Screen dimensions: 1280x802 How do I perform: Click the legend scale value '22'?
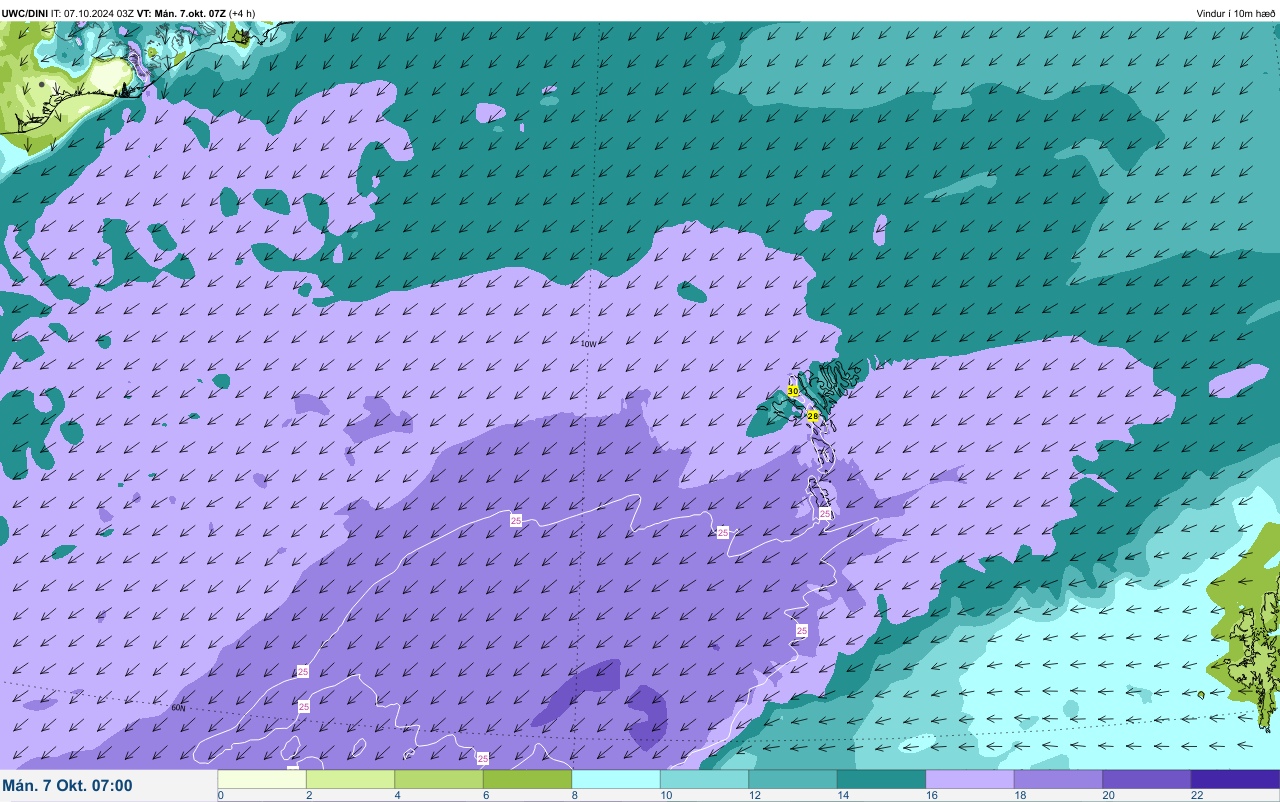[x=1197, y=795]
